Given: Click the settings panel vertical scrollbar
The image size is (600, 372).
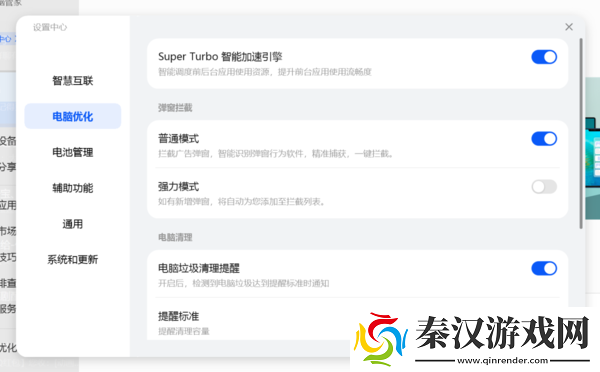Looking at the screenshot, I should [581, 133].
